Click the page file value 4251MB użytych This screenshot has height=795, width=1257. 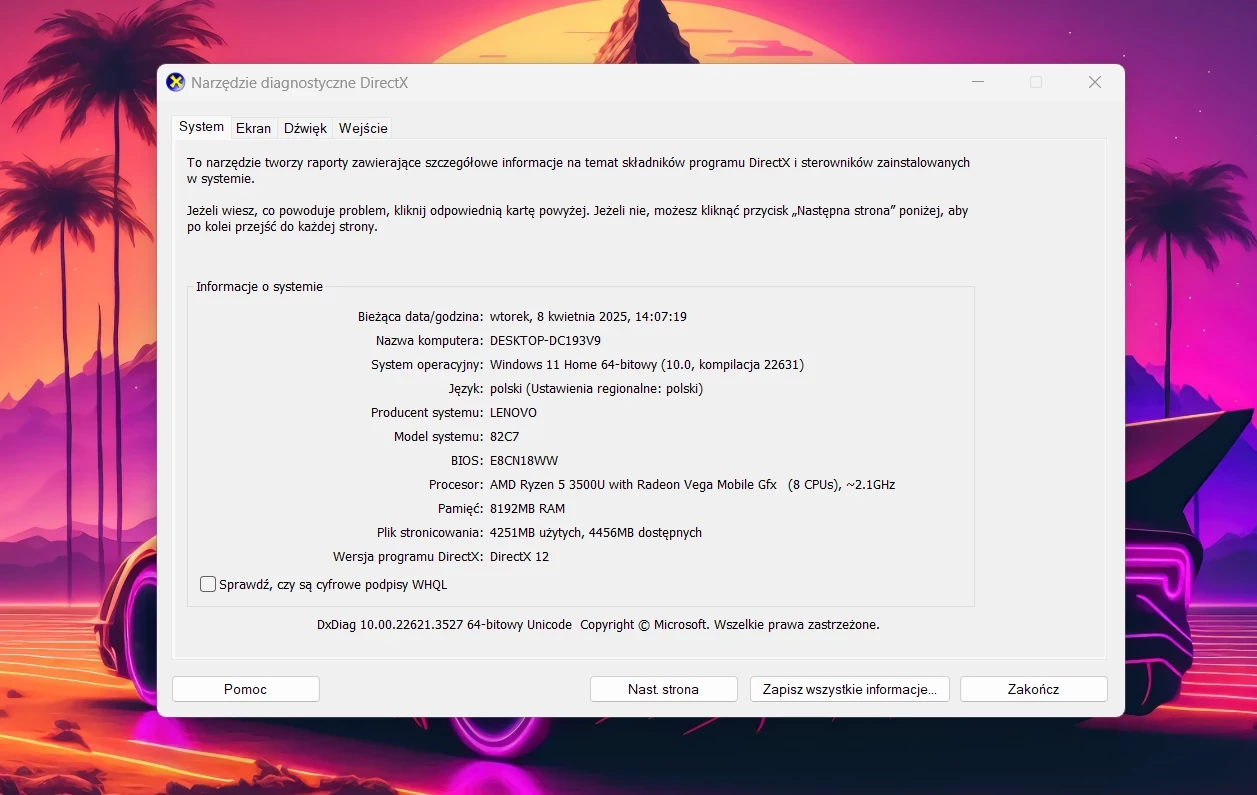[596, 533]
